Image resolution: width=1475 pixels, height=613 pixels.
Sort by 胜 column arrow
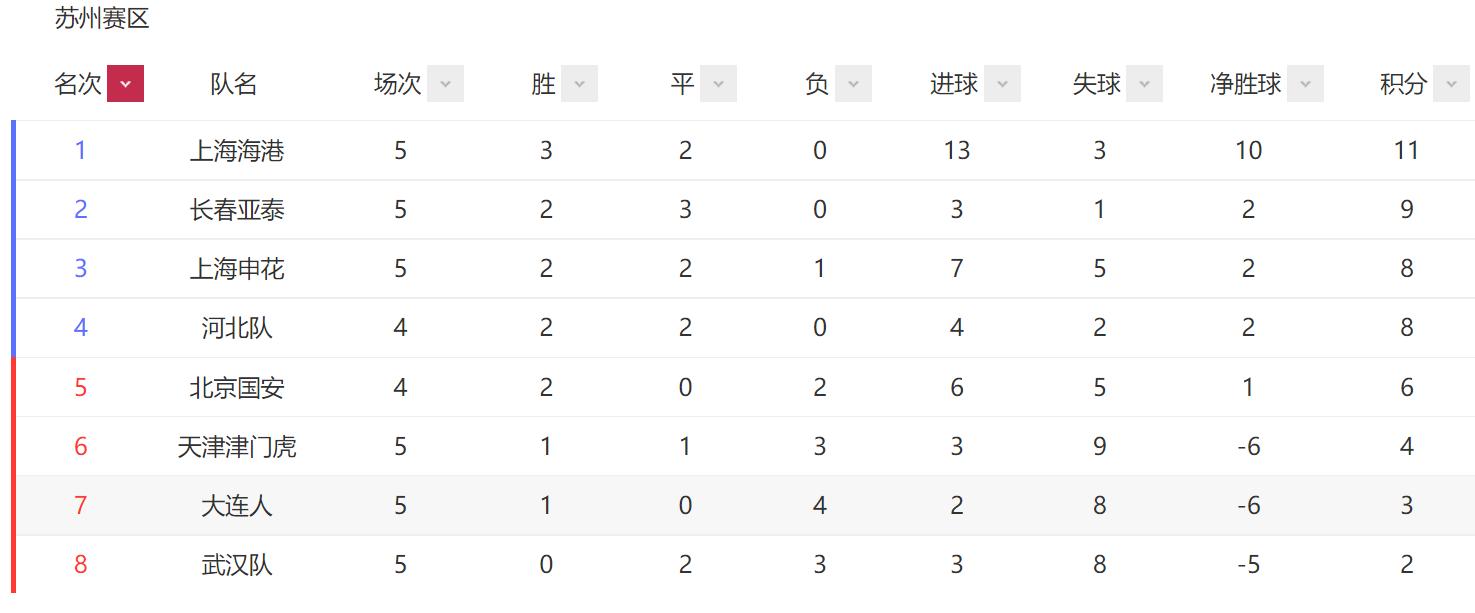pyautogui.click(x=579, y=84)
